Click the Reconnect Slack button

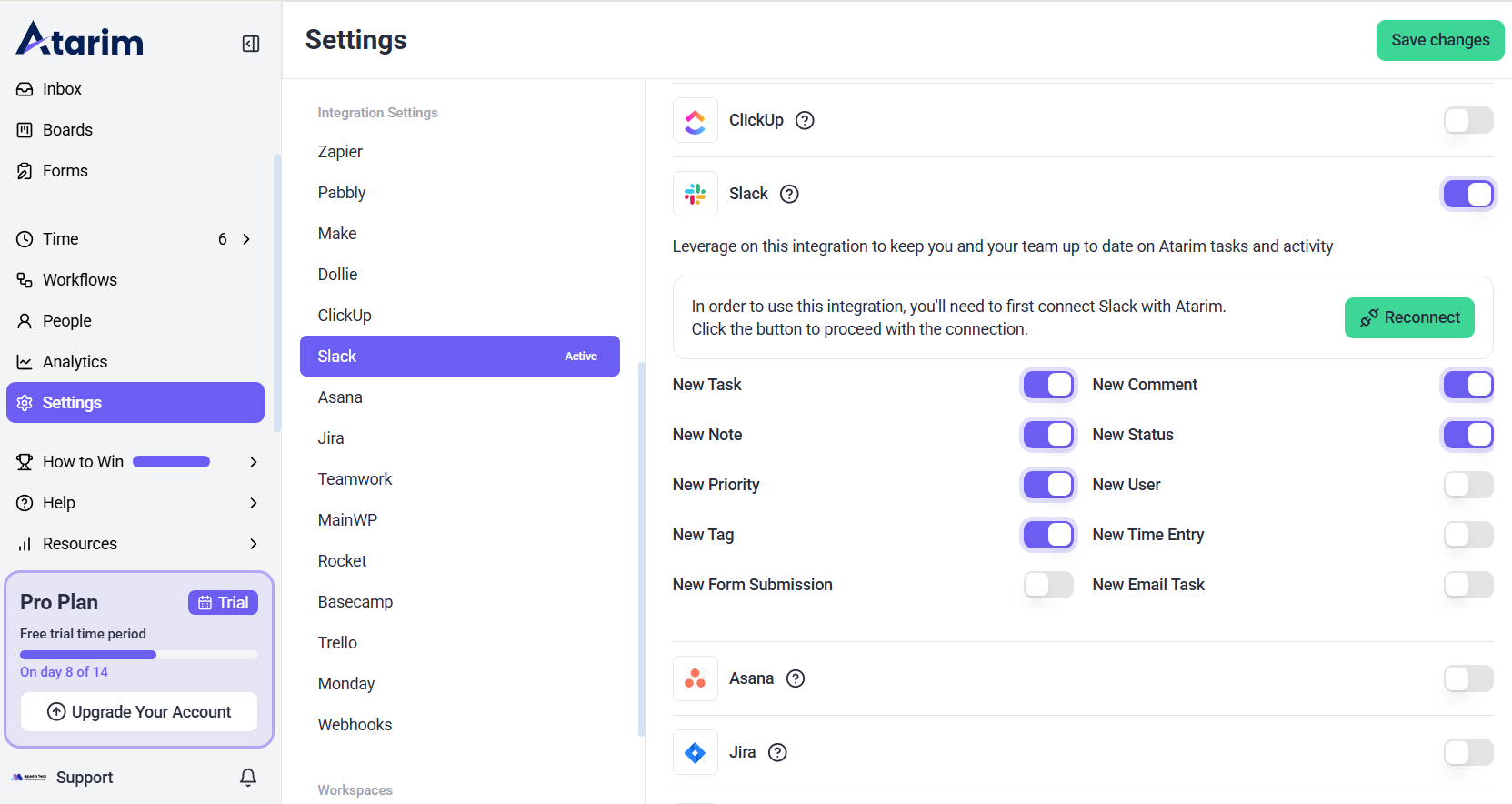click(x=1408, y=317)
